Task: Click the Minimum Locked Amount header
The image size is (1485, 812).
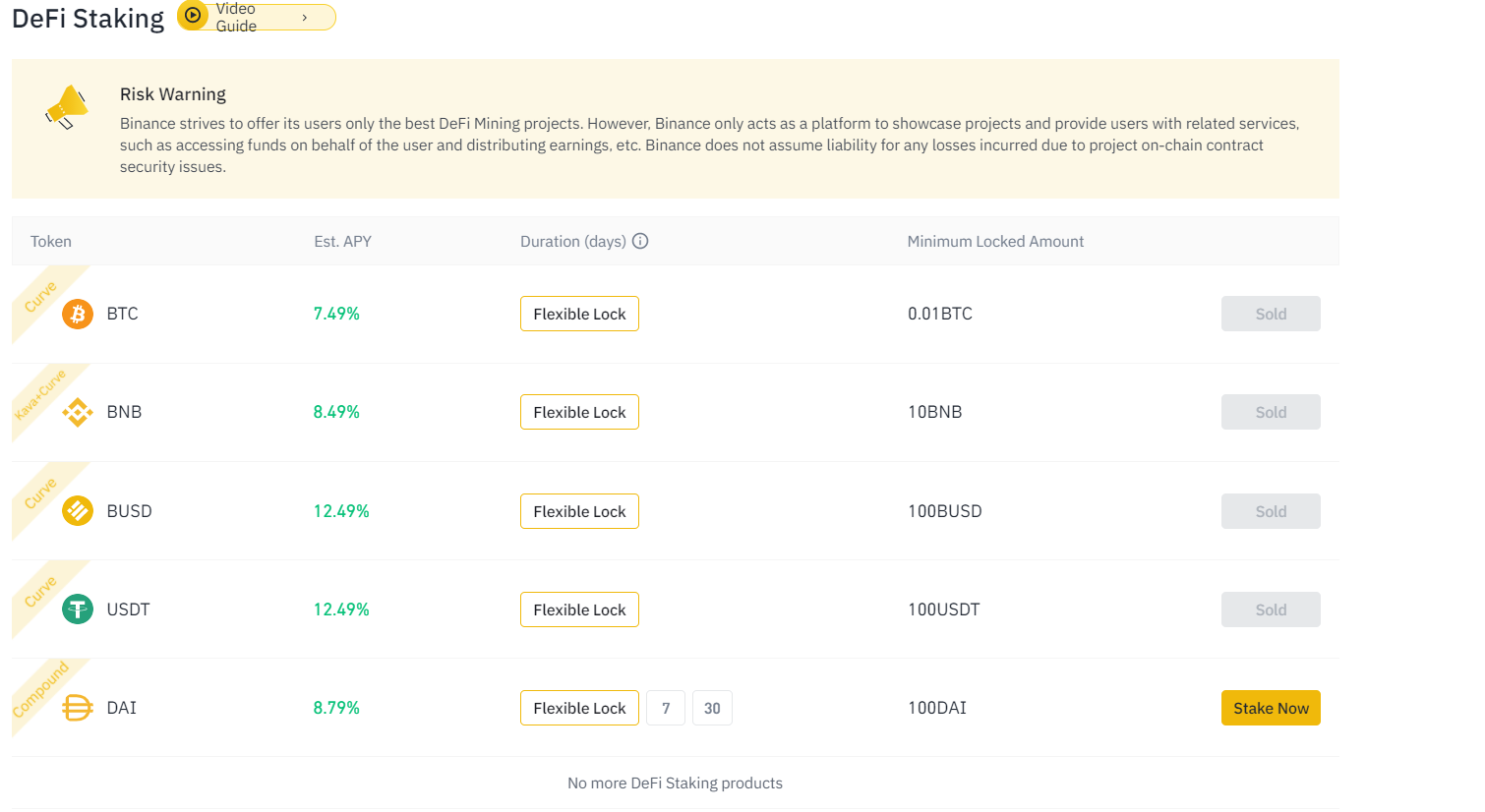Action: pyautogui.click(x=995, y=241)
